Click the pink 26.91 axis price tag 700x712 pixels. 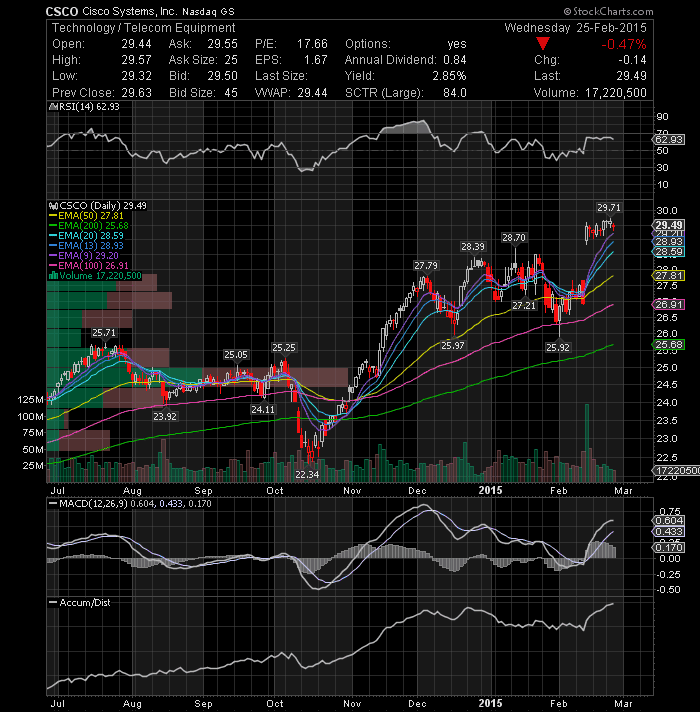[x=669, y=305]
